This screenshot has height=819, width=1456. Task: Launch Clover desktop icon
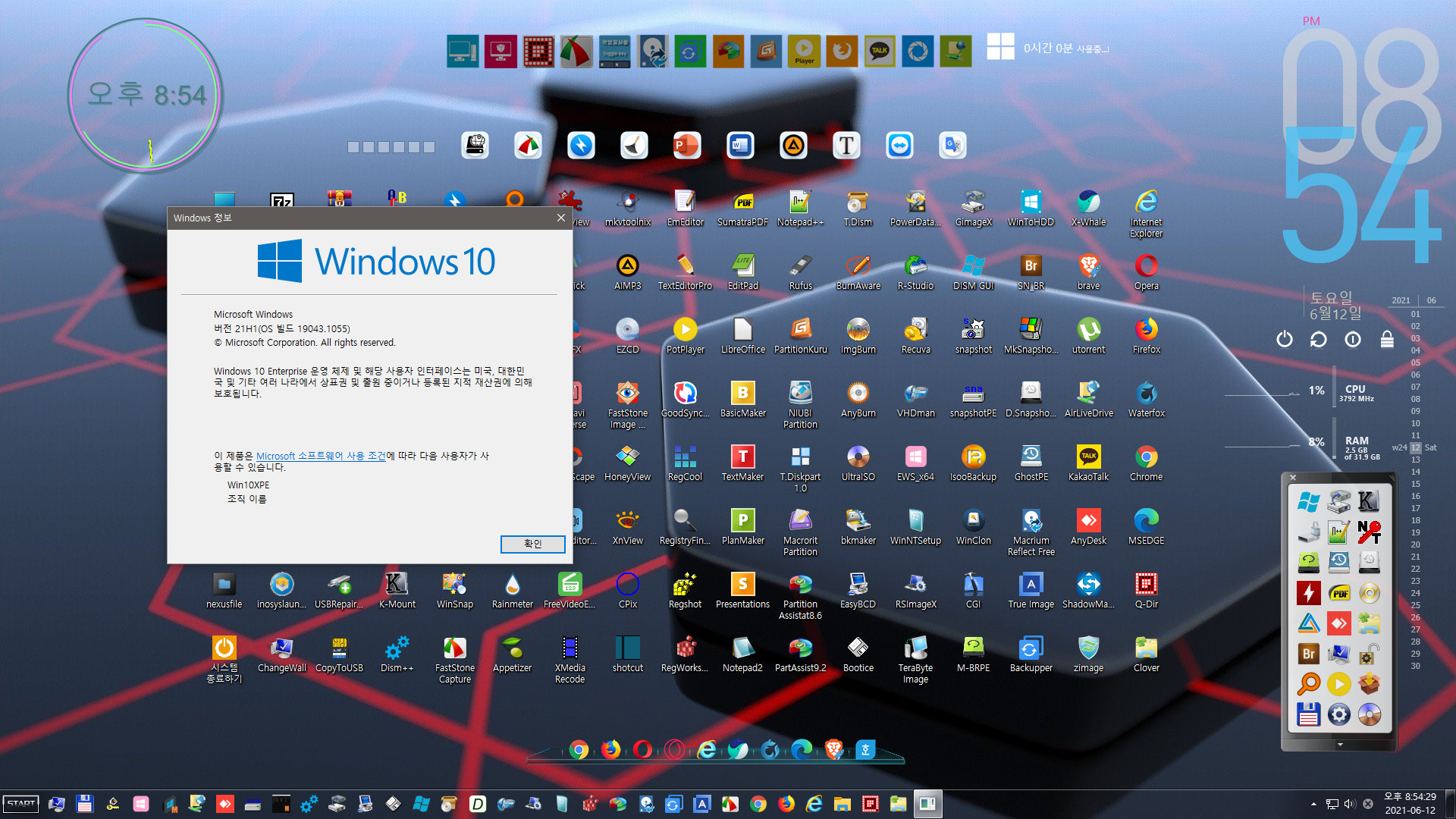pyautogui.click(x=1146, y=654)
